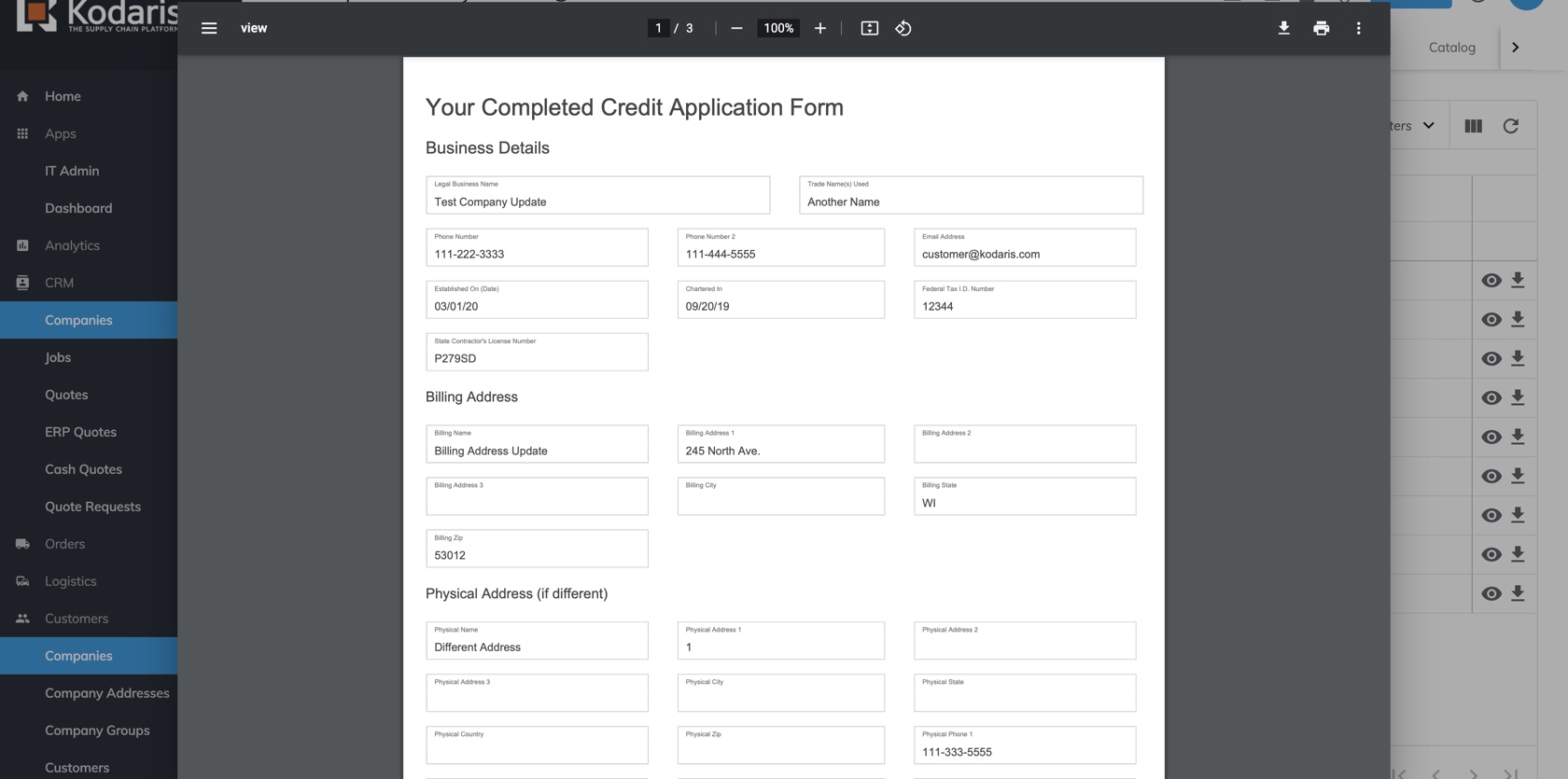This screenshot has width=1568, height=779.
Task: Click the Billing Zip field
Action: point(538,549)
